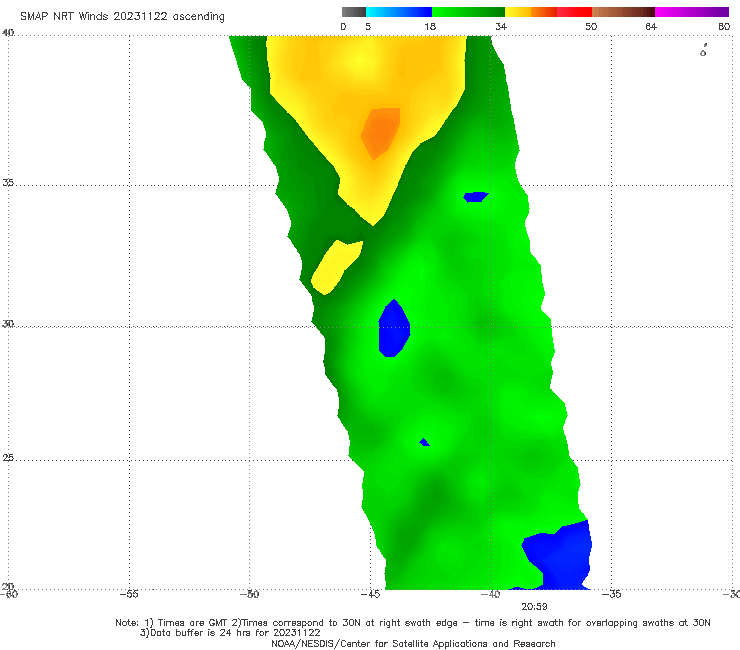Click the legend label "80" at the scale end

pyautogui.click(x=724, y=26)
